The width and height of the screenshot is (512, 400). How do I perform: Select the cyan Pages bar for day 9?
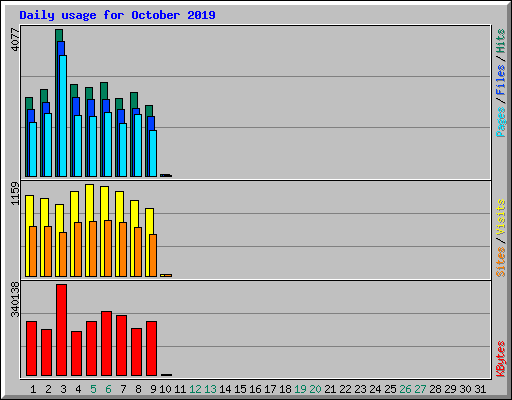coord(153,153)
